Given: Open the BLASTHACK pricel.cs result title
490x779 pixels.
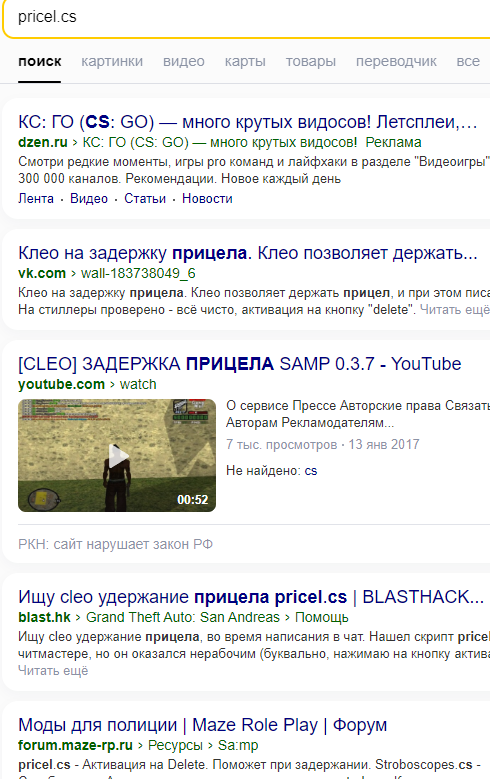Looking at the screenshot, I should point(251,597).
